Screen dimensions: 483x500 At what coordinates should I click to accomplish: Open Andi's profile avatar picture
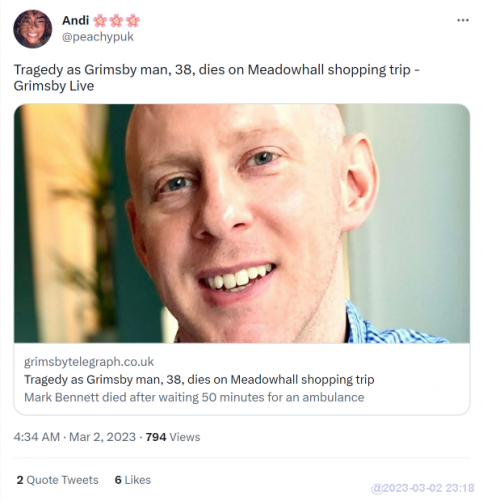(32, 29)
